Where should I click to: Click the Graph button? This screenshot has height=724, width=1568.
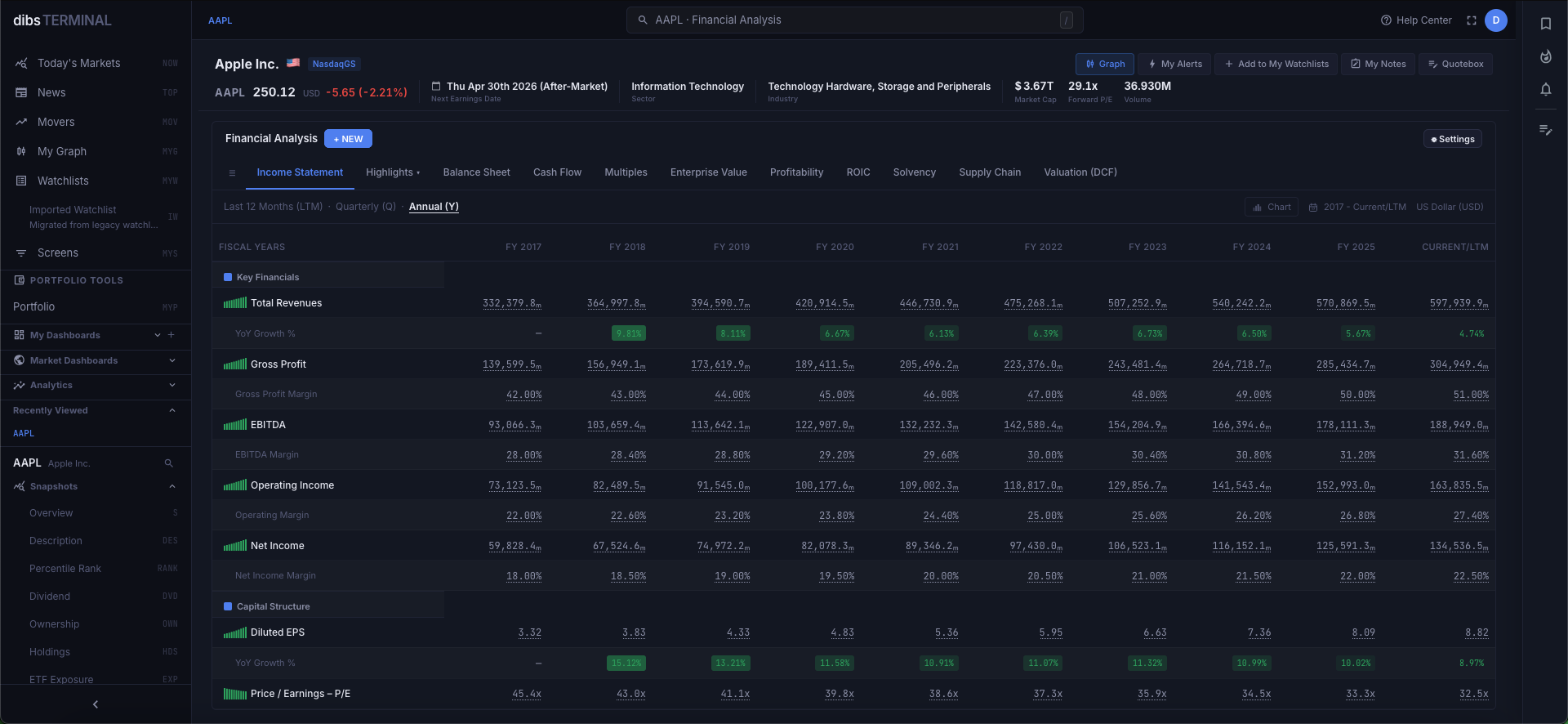1104,64
